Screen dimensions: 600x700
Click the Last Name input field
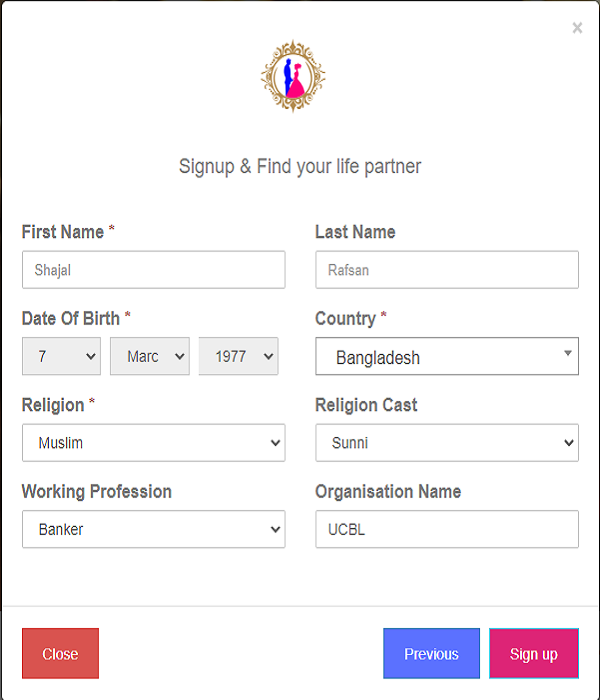point(446,270)
